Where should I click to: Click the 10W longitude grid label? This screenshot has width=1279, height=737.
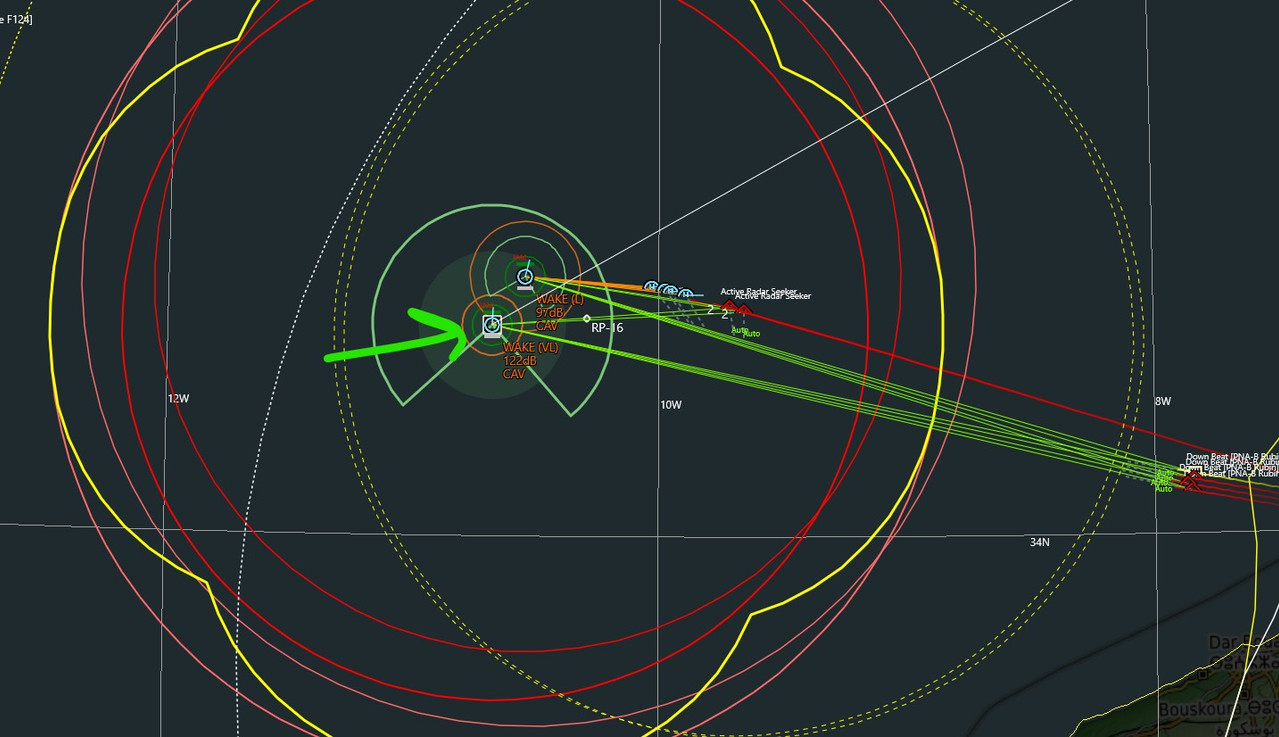671,405
